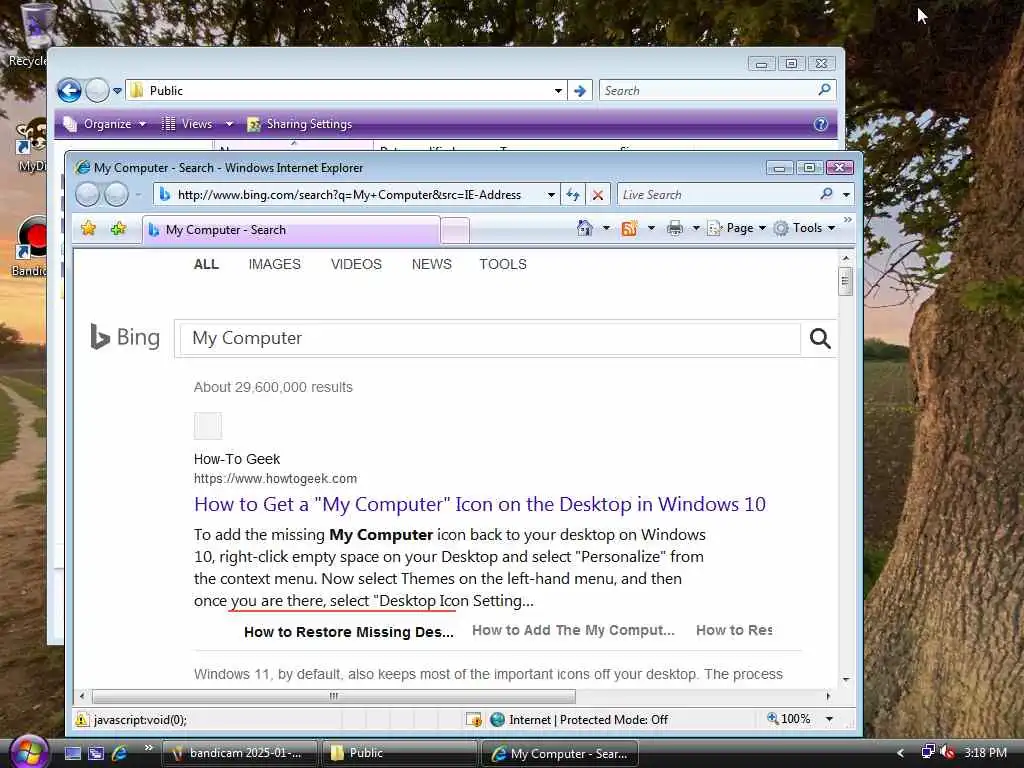The width and height of the screenshot is (1024, 768).
Task: Open Sharing Settings
Action: 300,124
